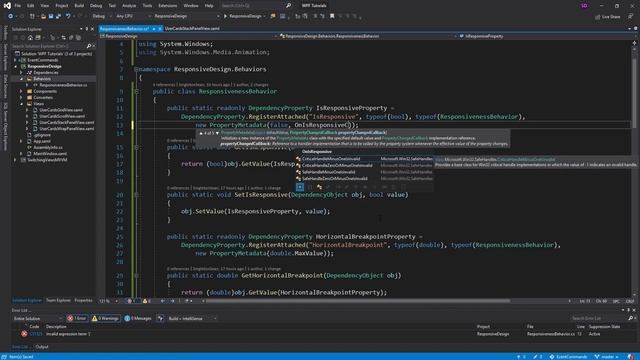Expand the Components folder node

22,91
